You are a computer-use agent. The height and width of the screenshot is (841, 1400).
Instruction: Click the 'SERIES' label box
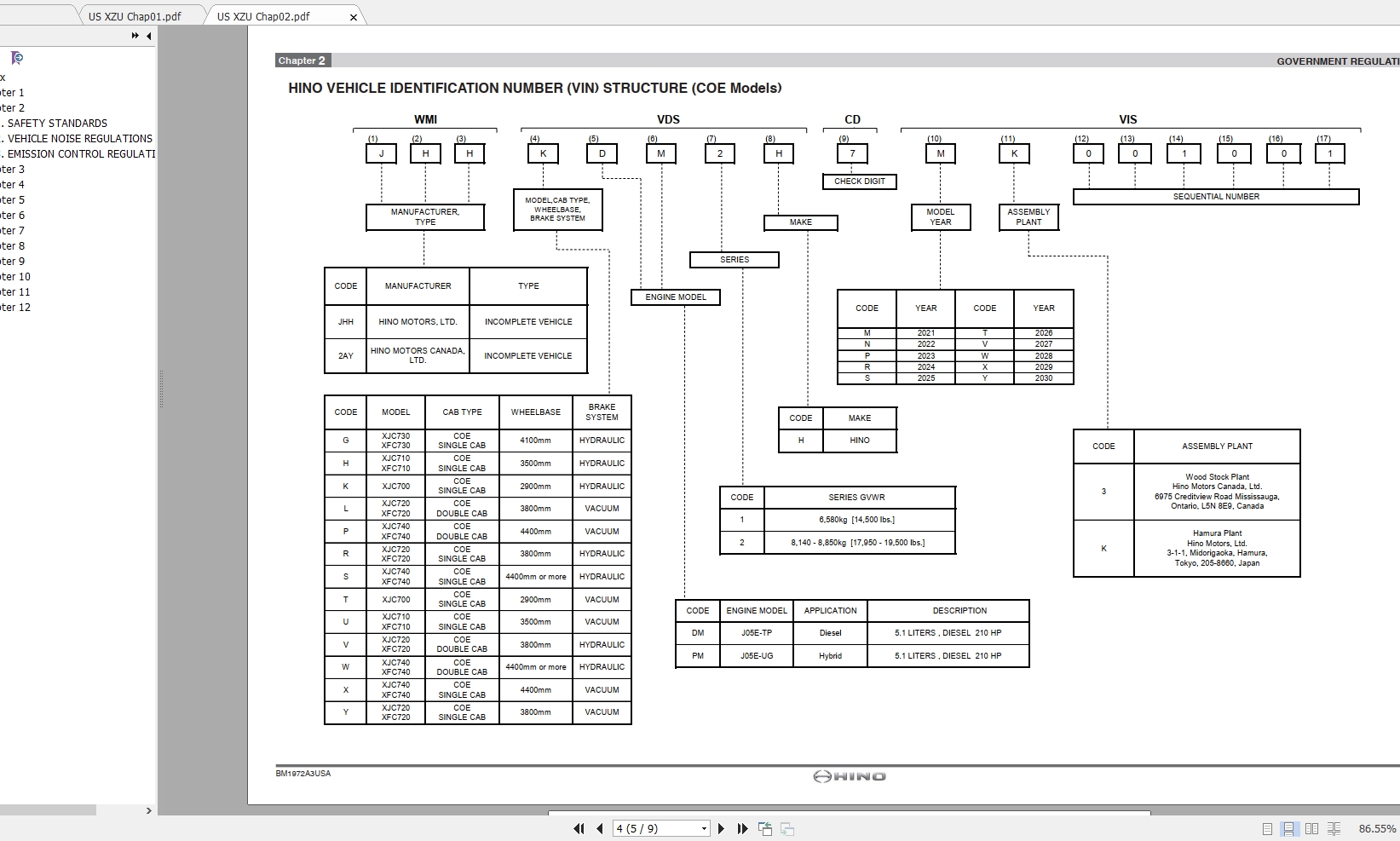[x=735, y=260]
